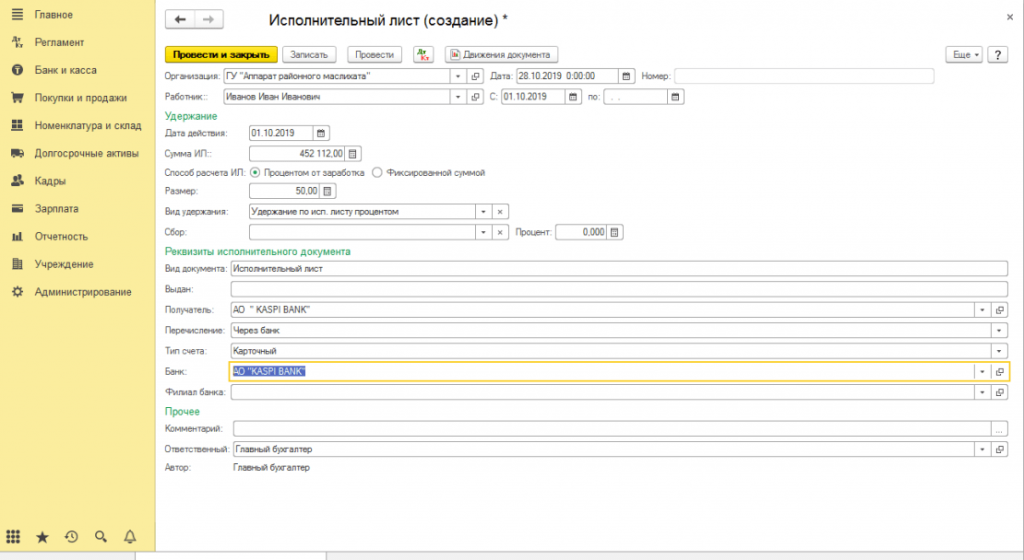Open the Банк и касса section
This screenshot has height=560, width=1024.
click(x=66, y=70)
